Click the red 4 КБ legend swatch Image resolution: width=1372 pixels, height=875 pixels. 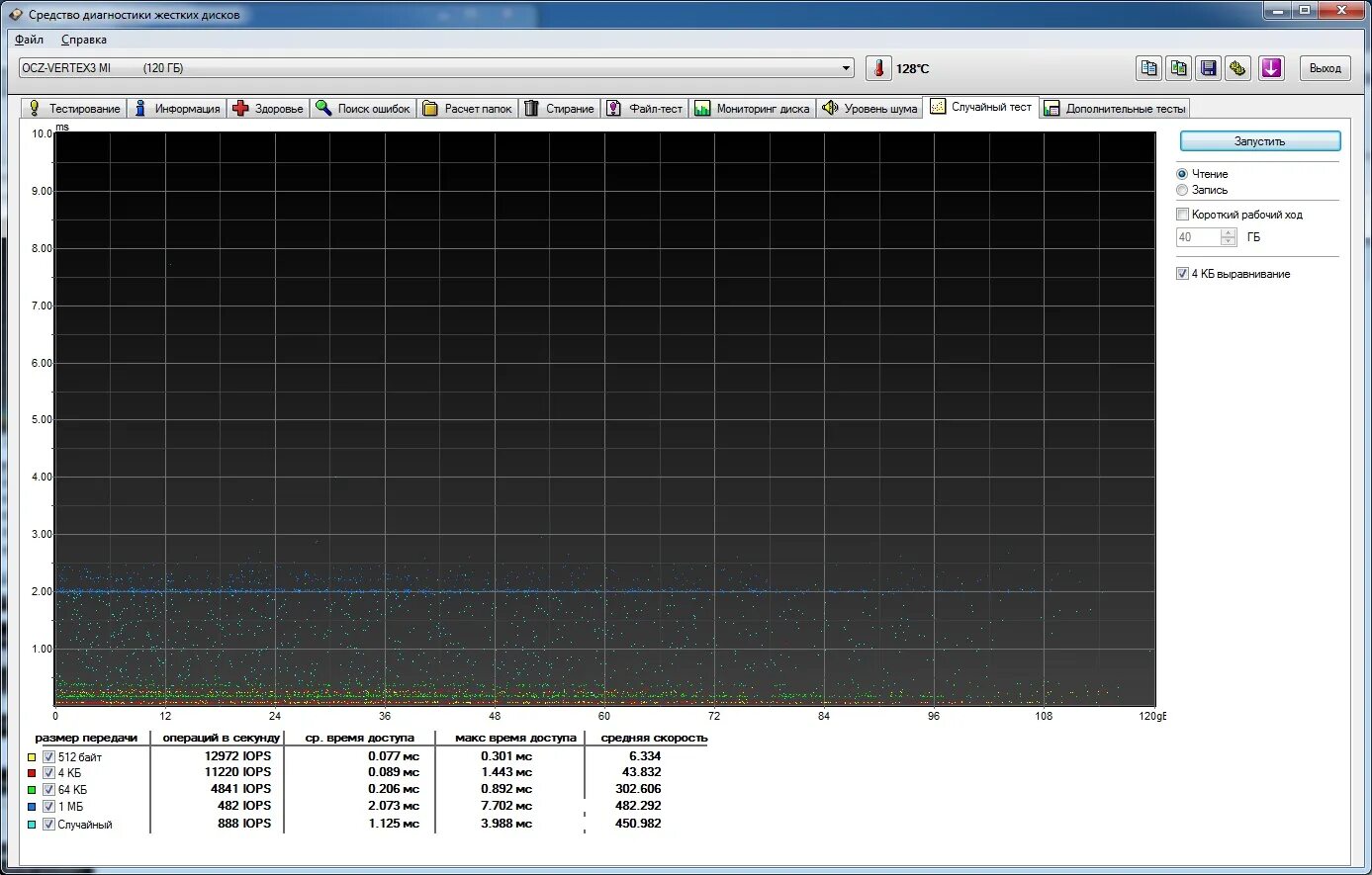(x=33, y=774)
